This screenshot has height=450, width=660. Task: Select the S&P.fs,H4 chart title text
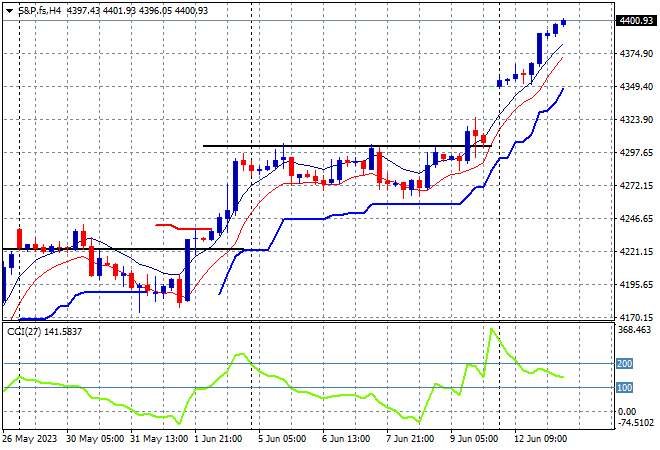click(40, 11)
